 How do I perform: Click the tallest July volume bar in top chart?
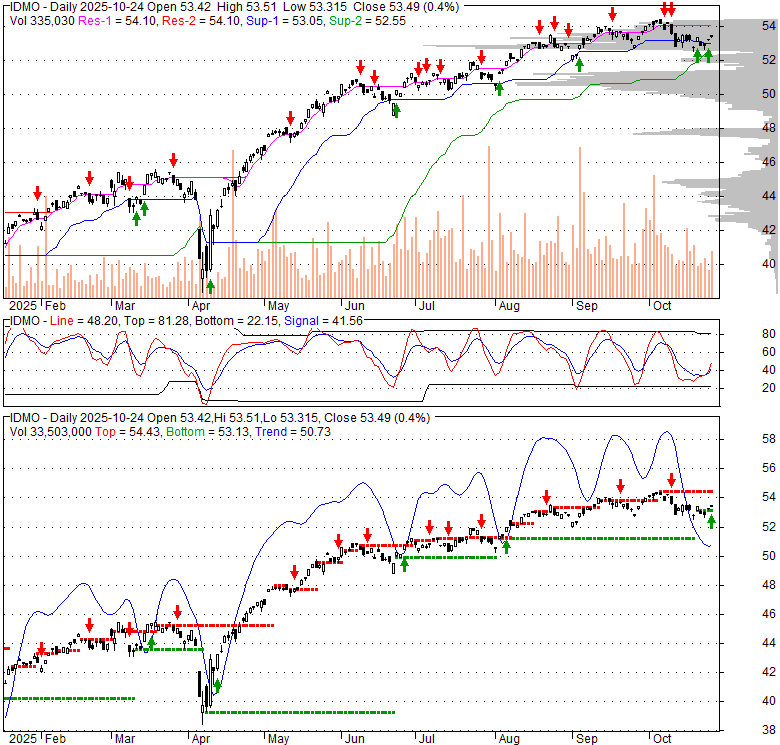coord(489,222)
